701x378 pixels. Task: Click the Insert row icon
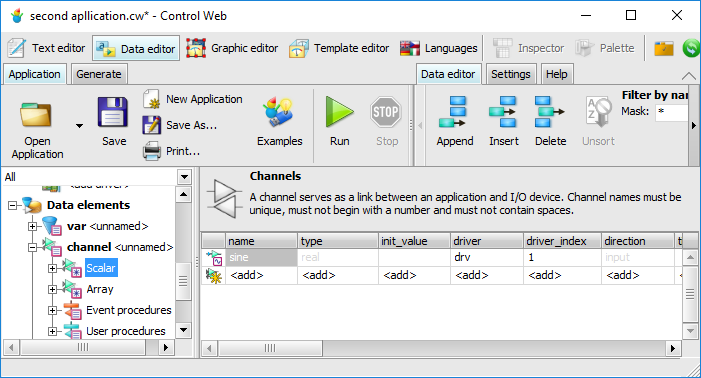(x=503, y=112)
